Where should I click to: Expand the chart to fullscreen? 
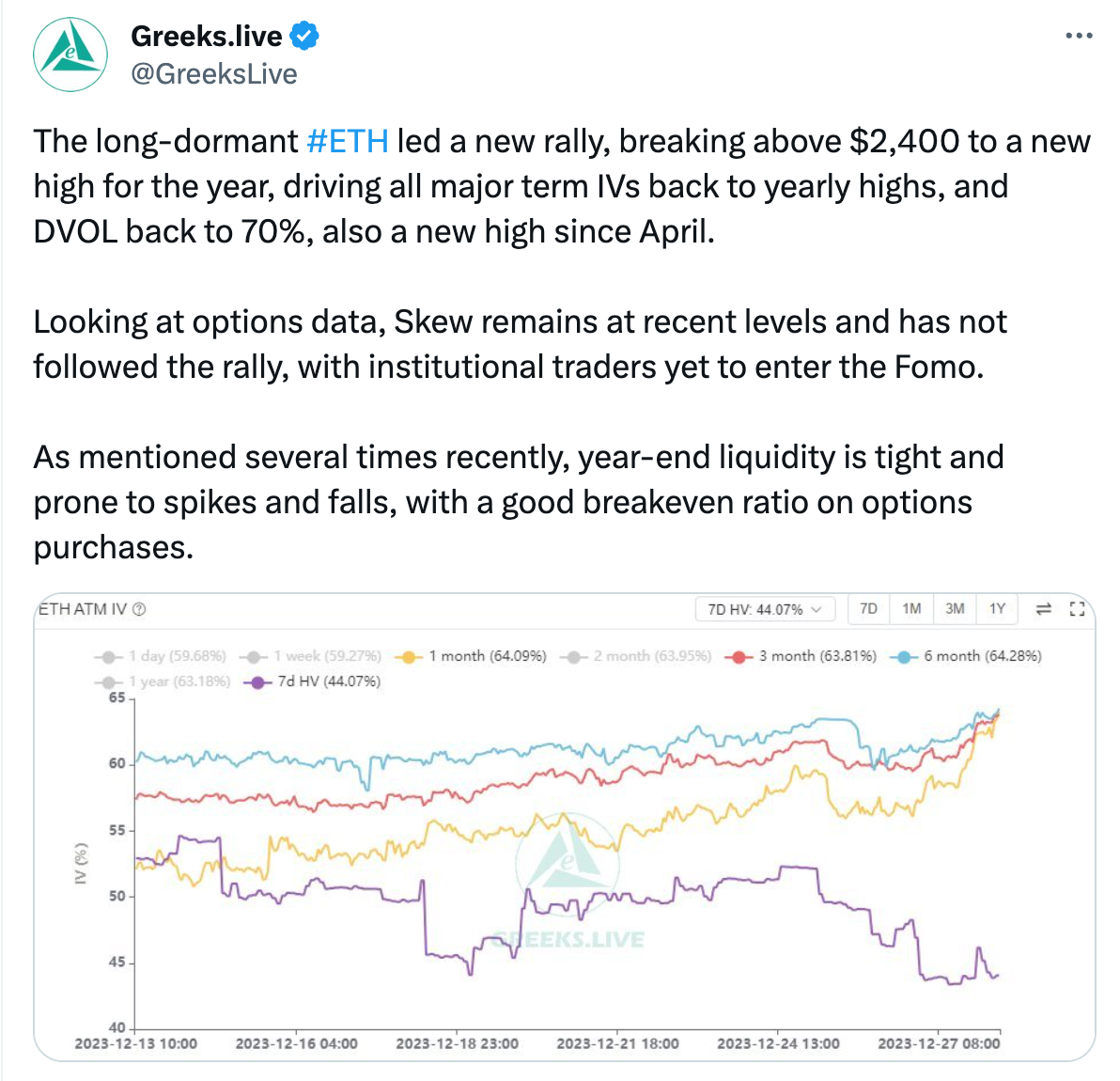point(1077,609)
